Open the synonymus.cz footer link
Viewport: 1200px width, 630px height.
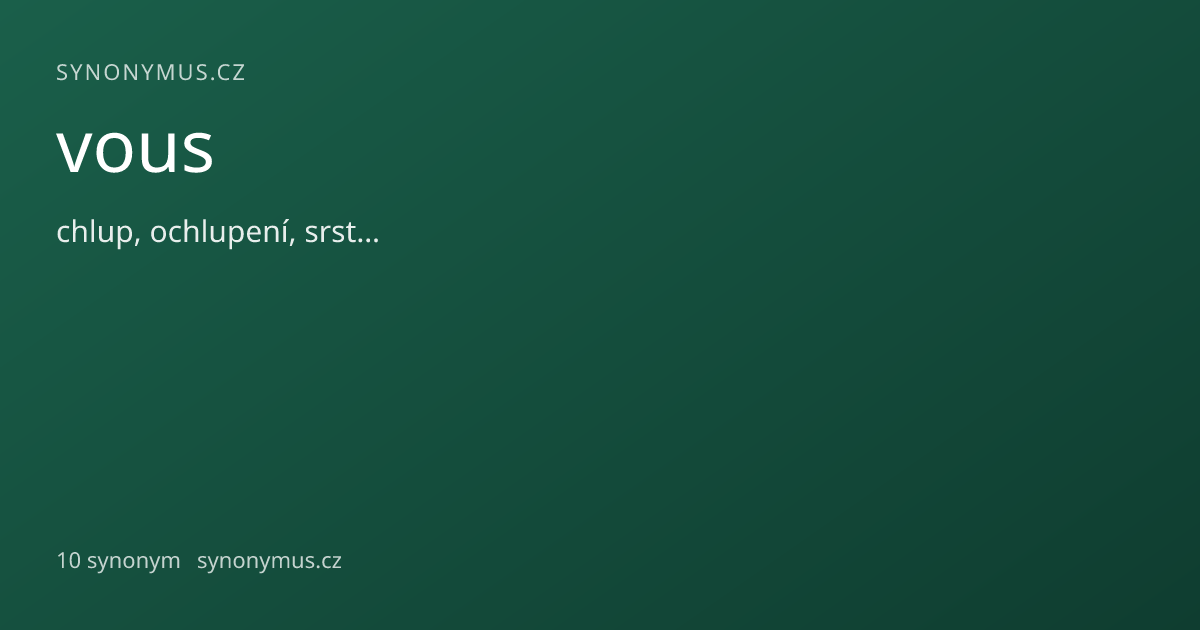(269, 561)
